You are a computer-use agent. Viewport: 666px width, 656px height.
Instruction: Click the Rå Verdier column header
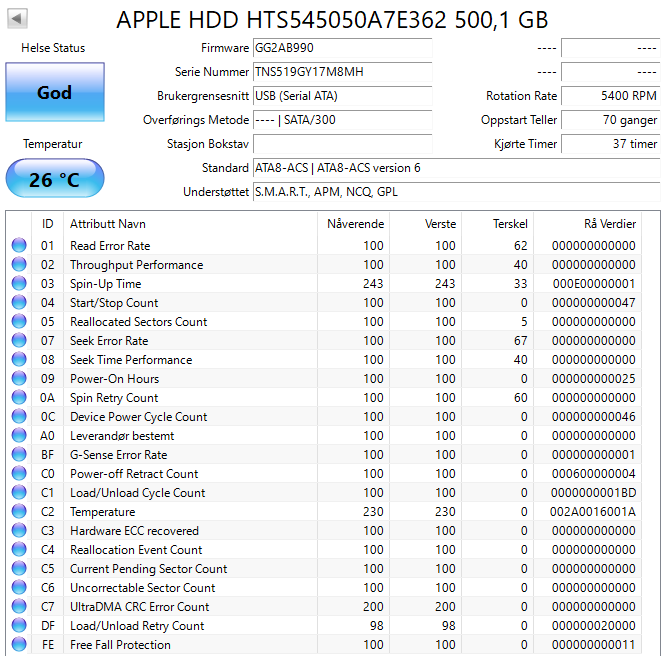pyautogui.click(x=609, y=223)
